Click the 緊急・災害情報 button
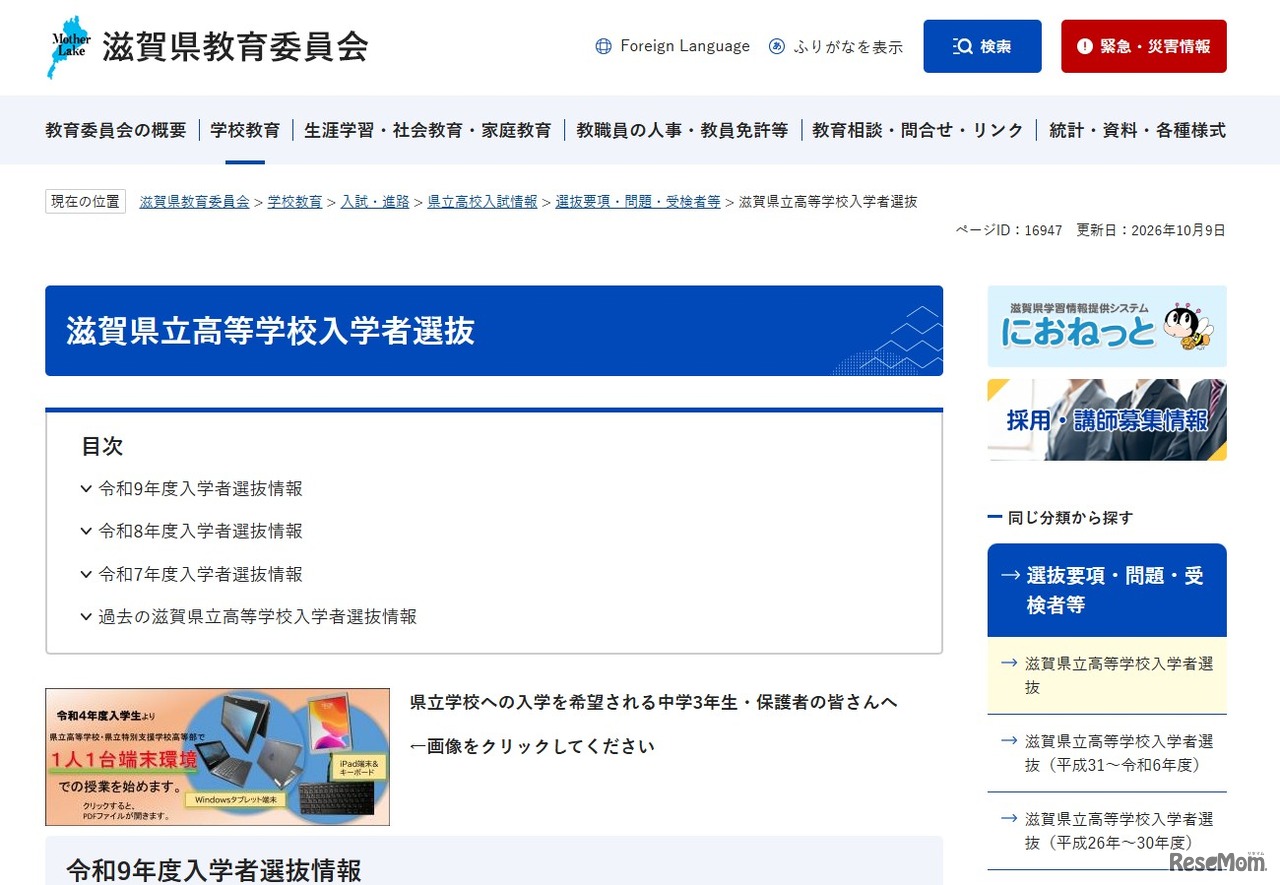The image size is (1280, 885). tap(1144, 46)
